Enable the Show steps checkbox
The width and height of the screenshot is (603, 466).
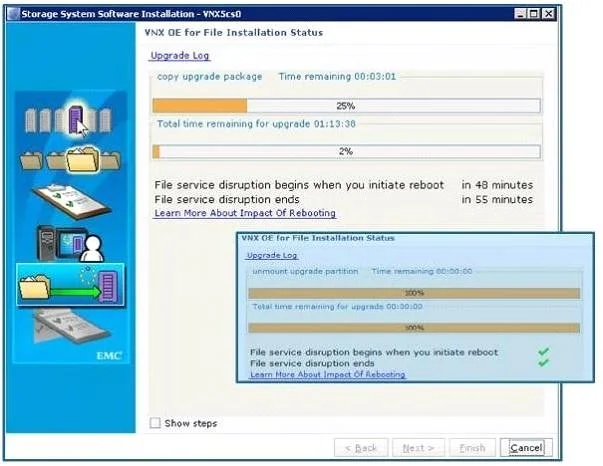[155, 423]
